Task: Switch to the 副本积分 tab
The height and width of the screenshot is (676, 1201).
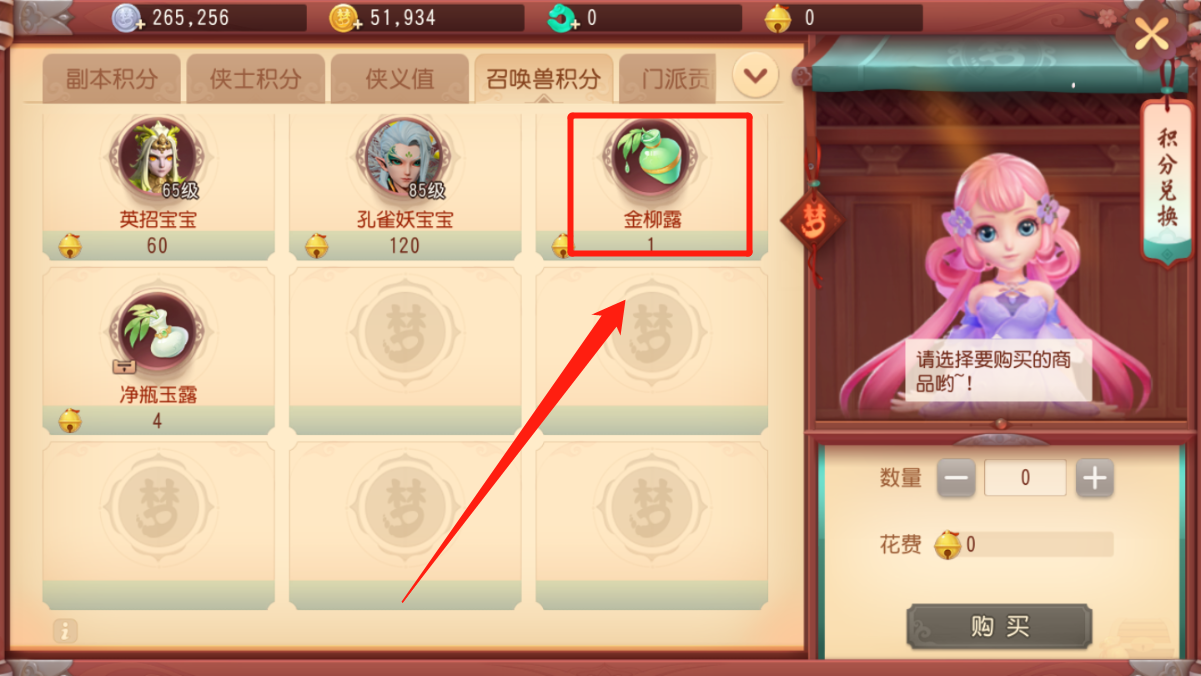Action: coord(111,79)
